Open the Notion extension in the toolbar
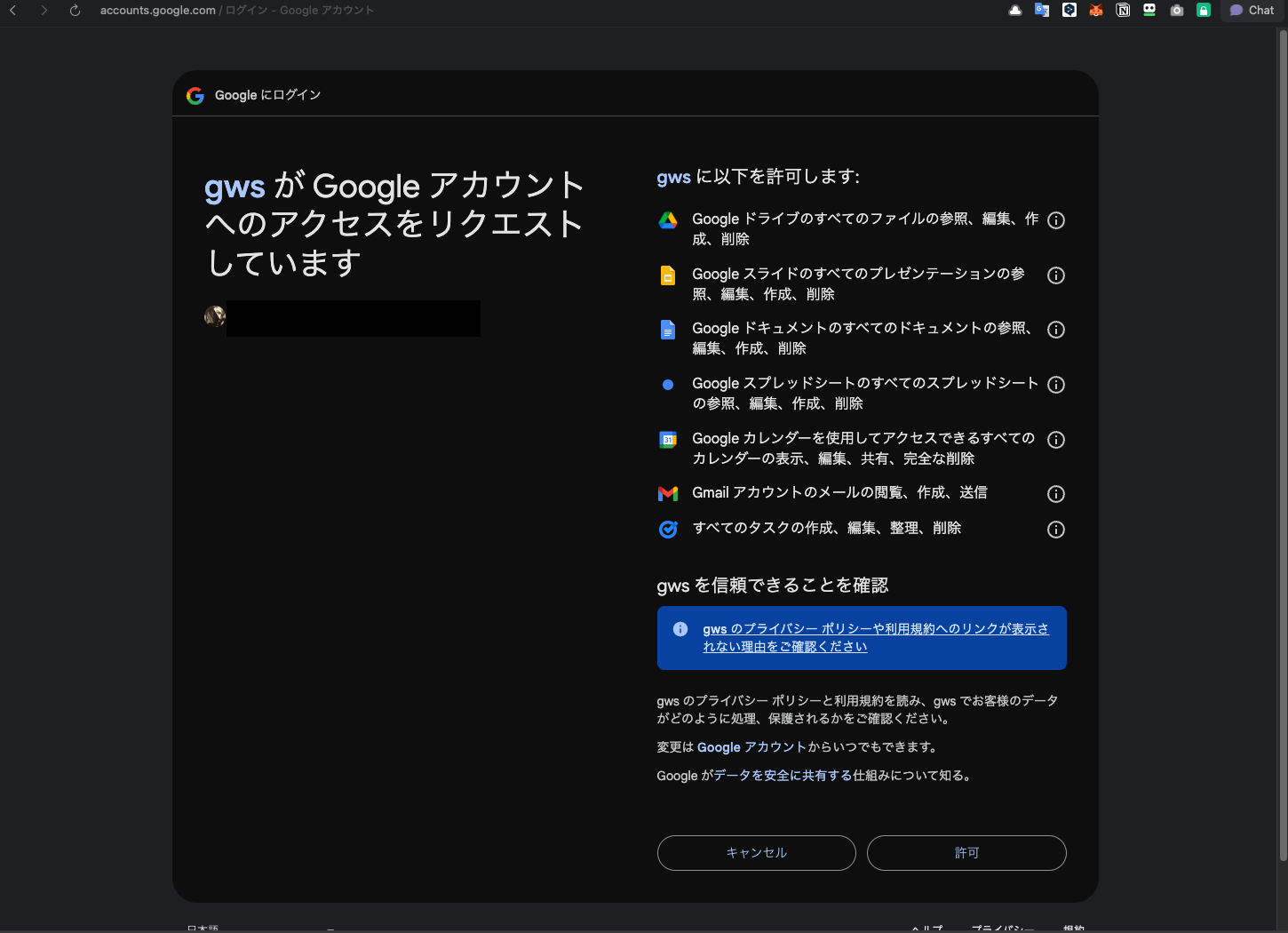This screenshot has width=1288, height=933. (1123, 10)
